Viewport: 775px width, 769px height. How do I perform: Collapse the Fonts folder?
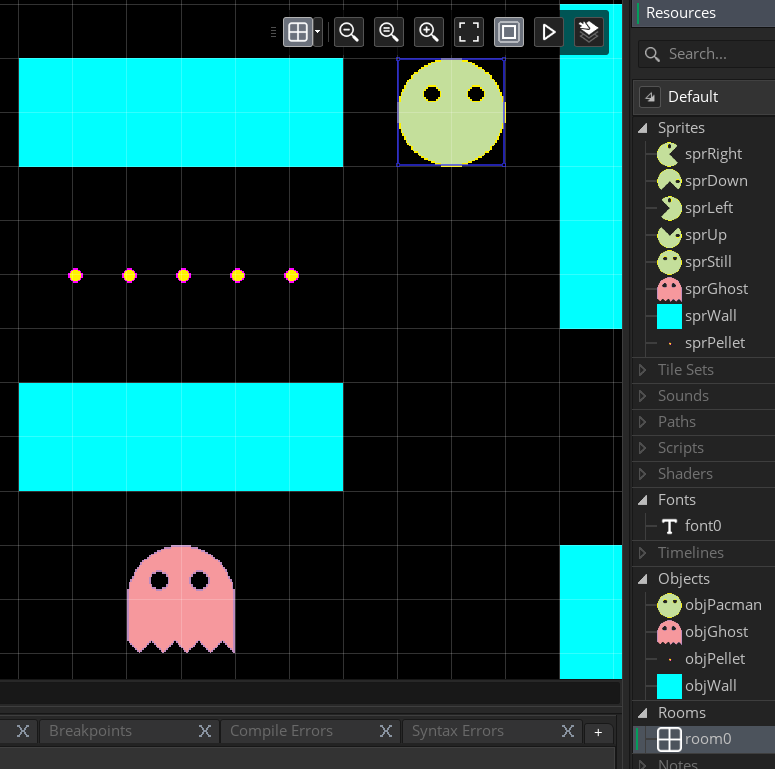click(643, 500)
